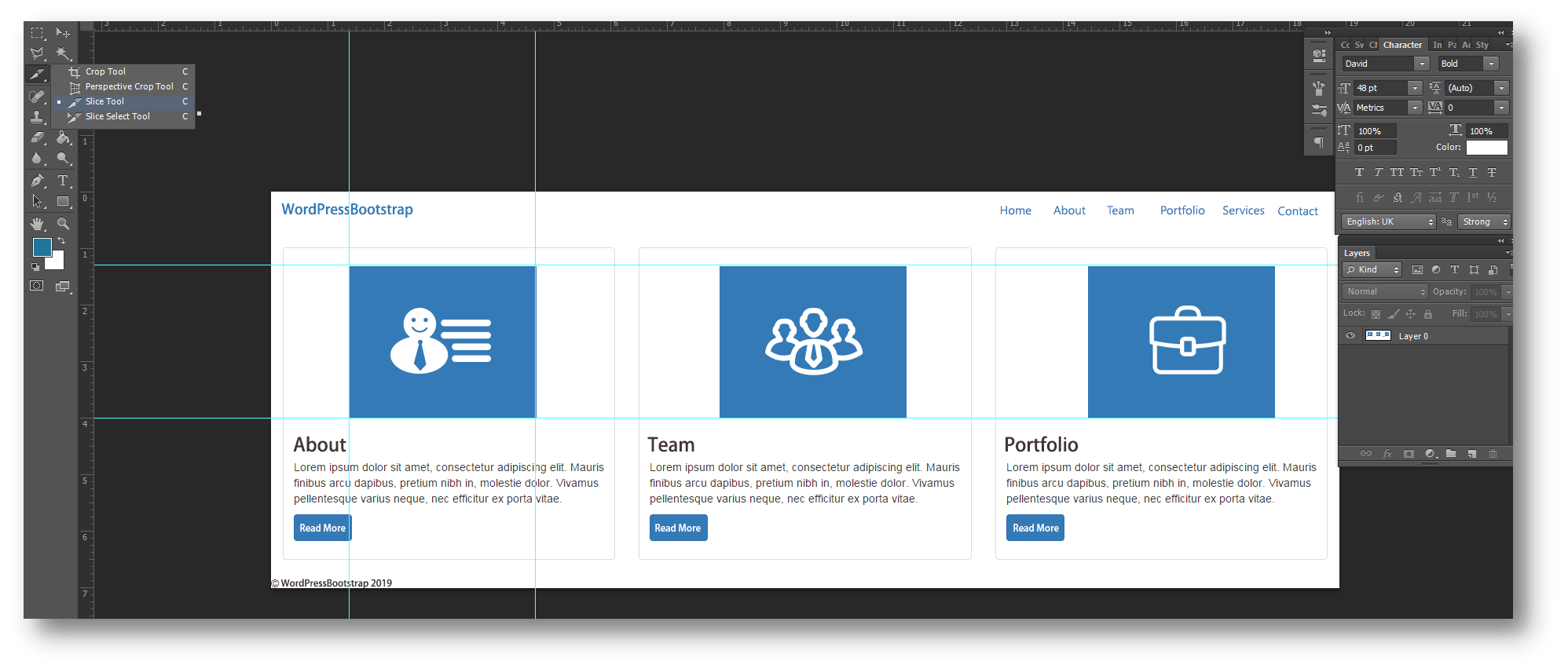Screen dimensions: 1568x669
Task: Choose Crop Tool from the flyout
Action: (x=123, y=71)
